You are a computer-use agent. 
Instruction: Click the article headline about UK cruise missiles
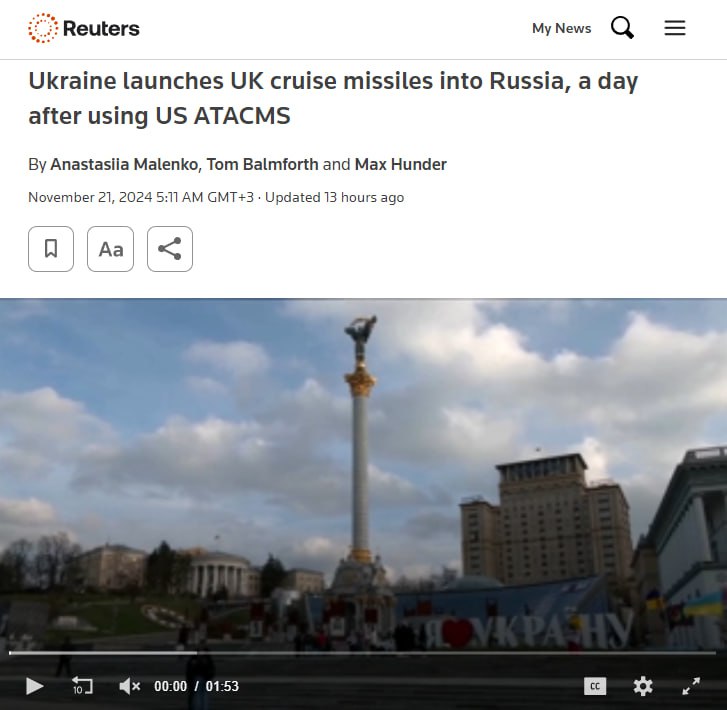[333, 98]
